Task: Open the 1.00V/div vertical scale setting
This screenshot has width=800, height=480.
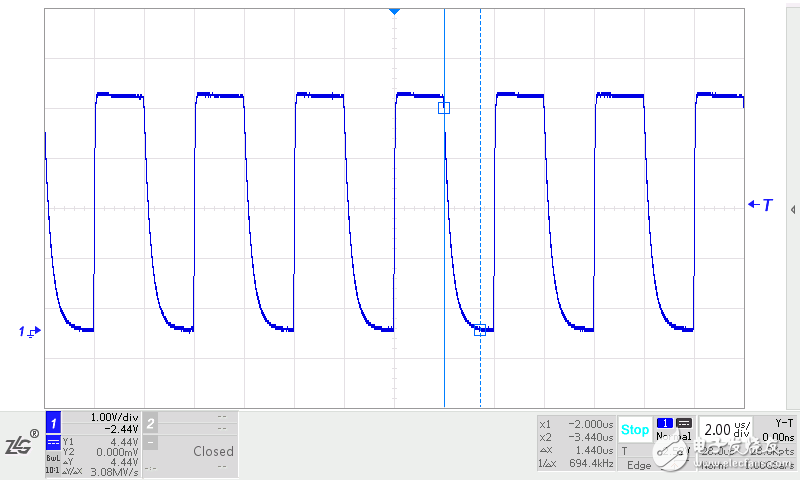Action: pyautogui.click(x=112, y=417)
